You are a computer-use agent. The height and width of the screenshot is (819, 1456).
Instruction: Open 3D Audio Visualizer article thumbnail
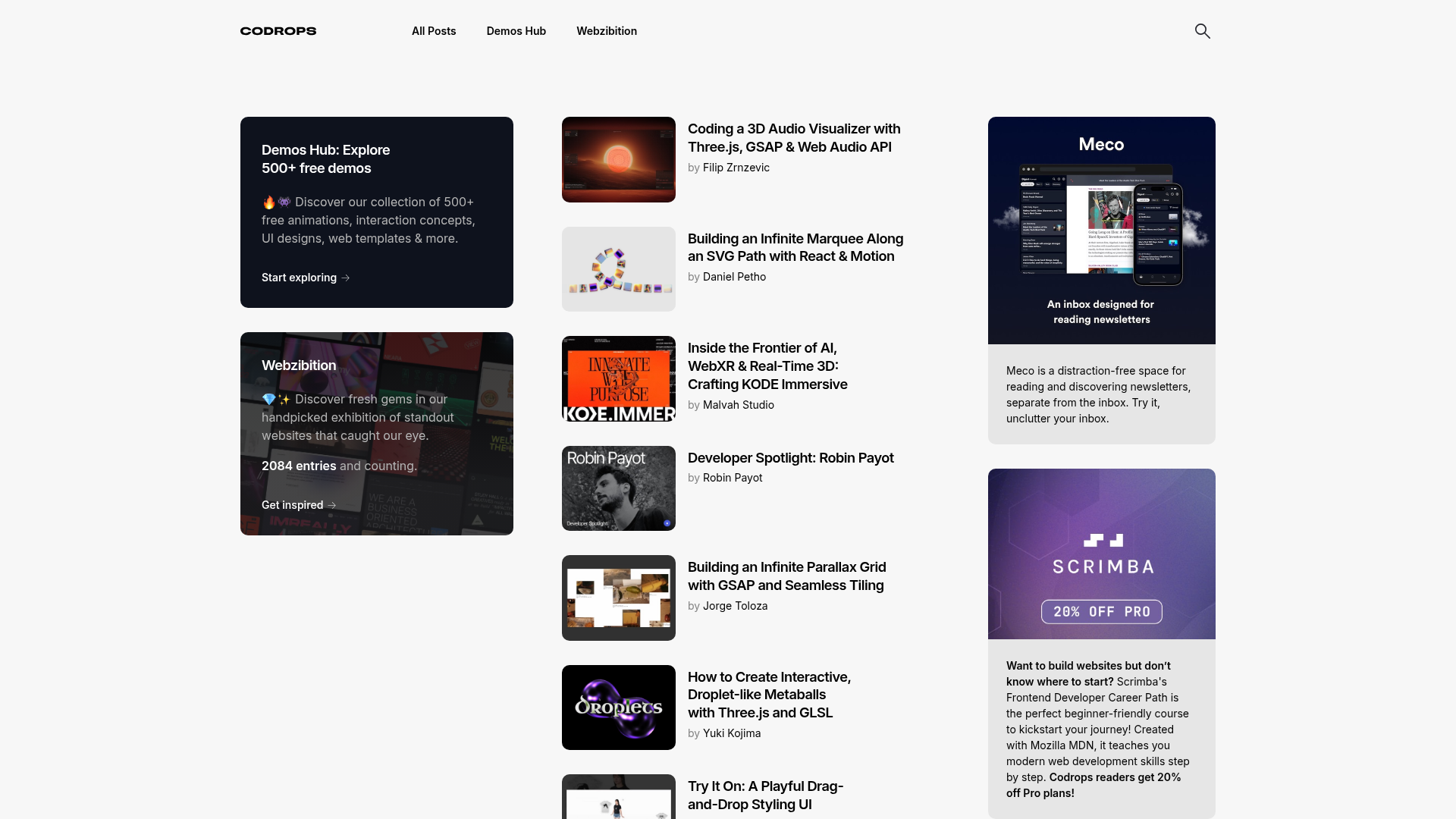click(x=619, y=159)
